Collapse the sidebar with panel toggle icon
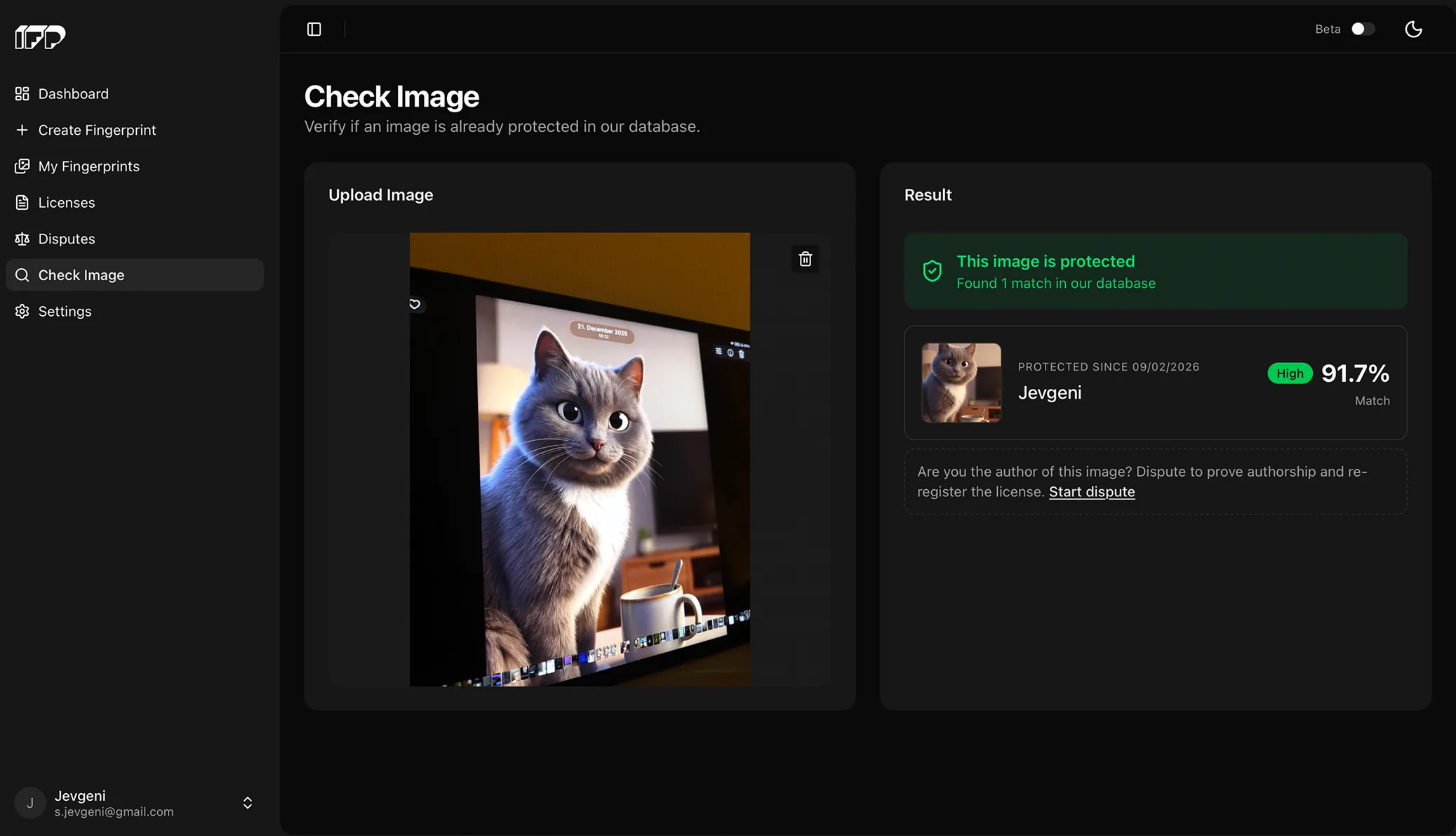Viewport: 1456px width, 836px height. click(x=314, y=29)
